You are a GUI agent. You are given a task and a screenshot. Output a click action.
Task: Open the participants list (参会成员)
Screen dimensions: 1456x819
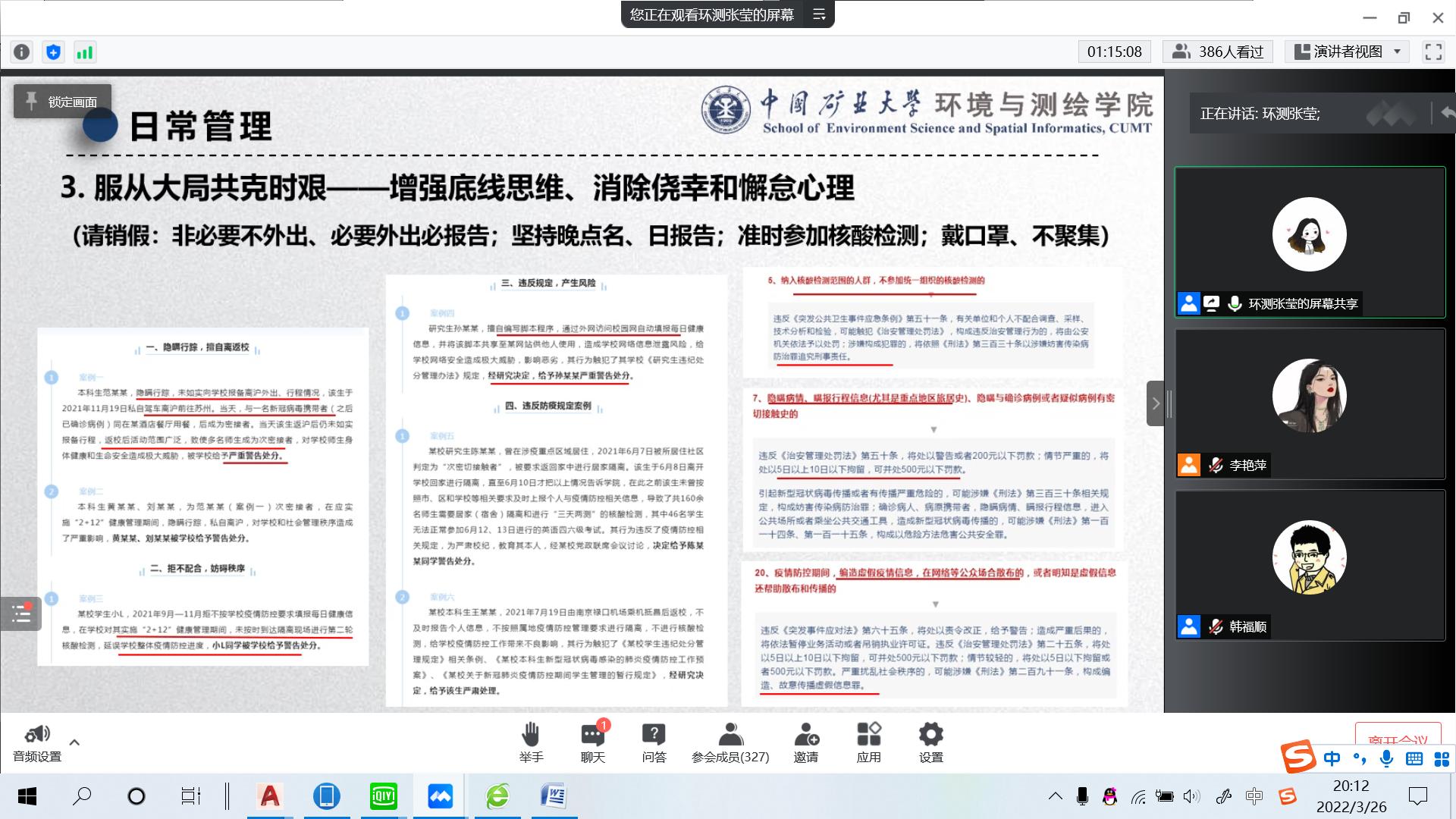[x=730, y=735]
